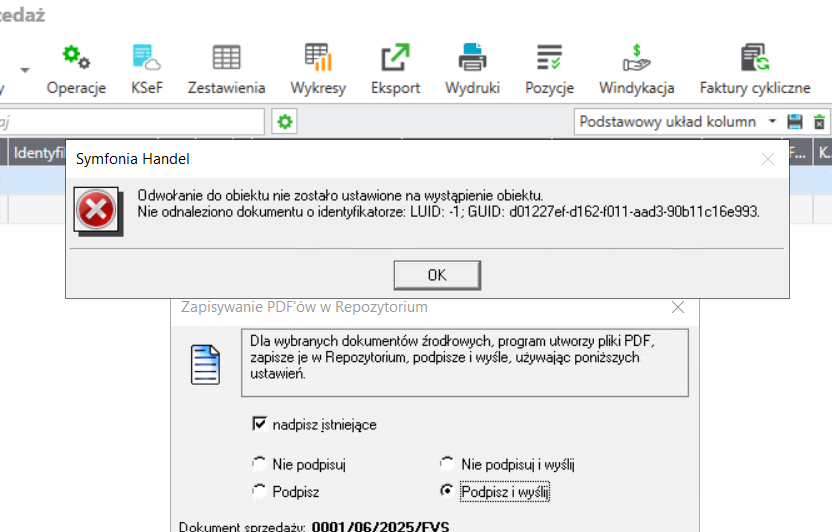
Task: Click the Pozycje toolbar icon
Action: [549, 68]
